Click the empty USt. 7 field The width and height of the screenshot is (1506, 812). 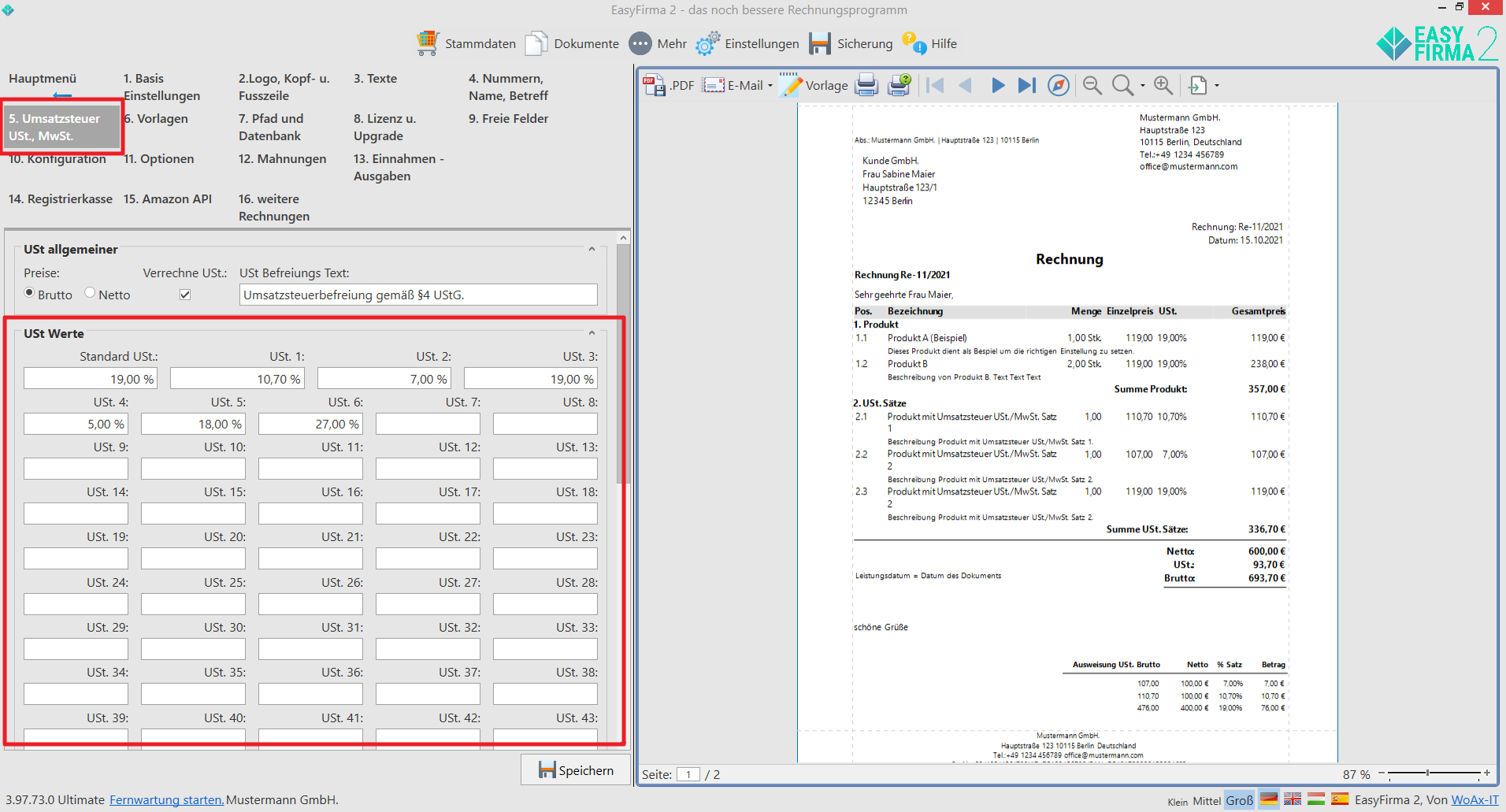click(x=428, y=424)
